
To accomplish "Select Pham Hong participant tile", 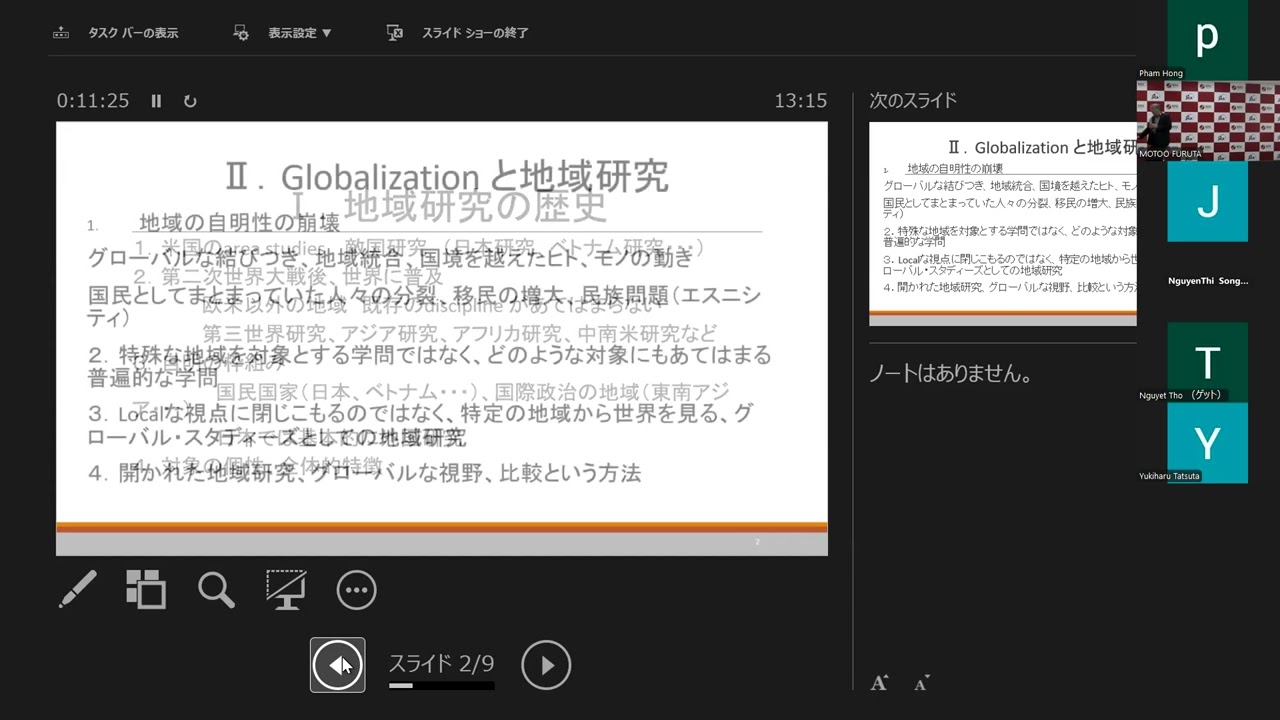I will tap(1207, 40).
